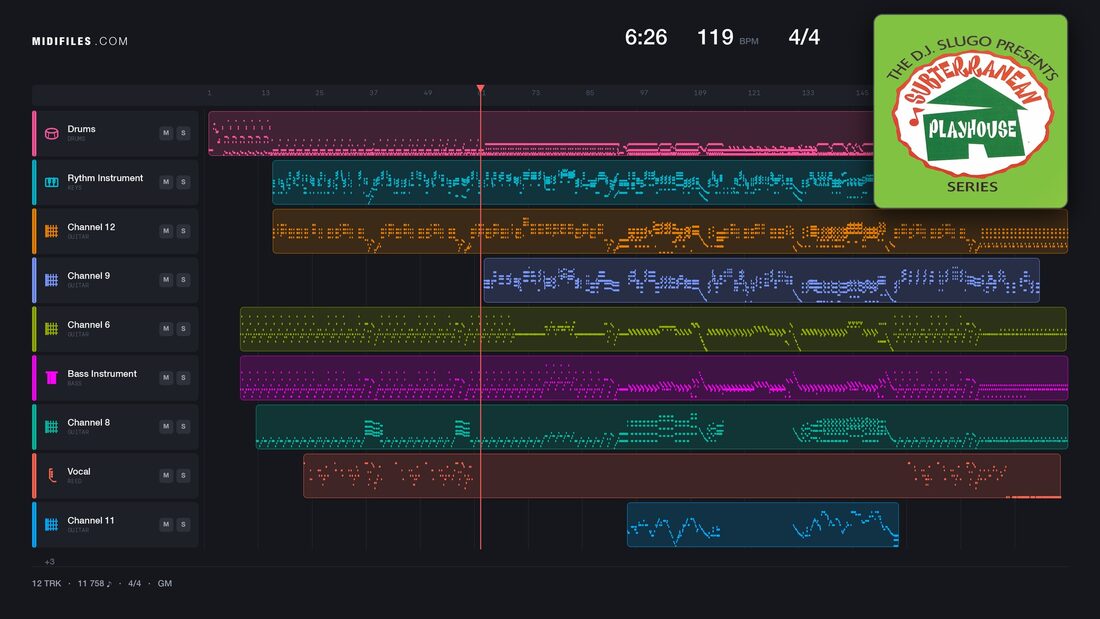Viewport: 1100px width, 619px height.
Task: Solo the Channel 12 track
Action: [183, 231]
